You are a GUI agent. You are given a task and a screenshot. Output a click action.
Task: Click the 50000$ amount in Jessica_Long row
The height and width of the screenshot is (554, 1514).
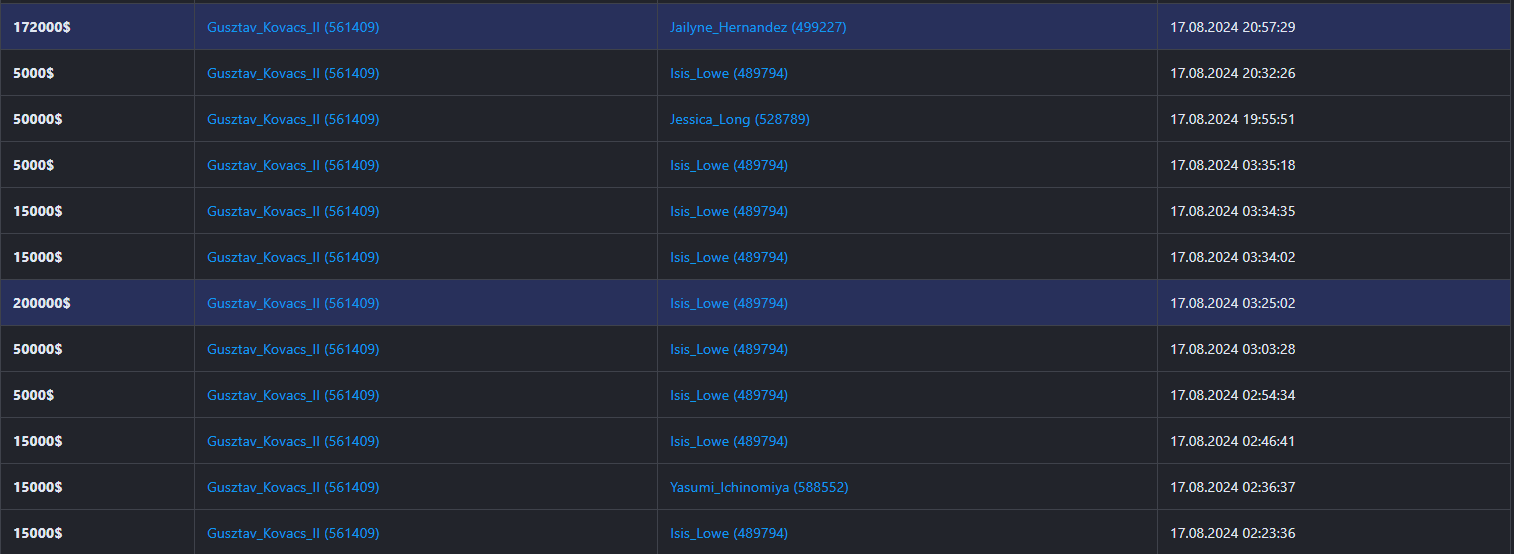coord(37,119)
